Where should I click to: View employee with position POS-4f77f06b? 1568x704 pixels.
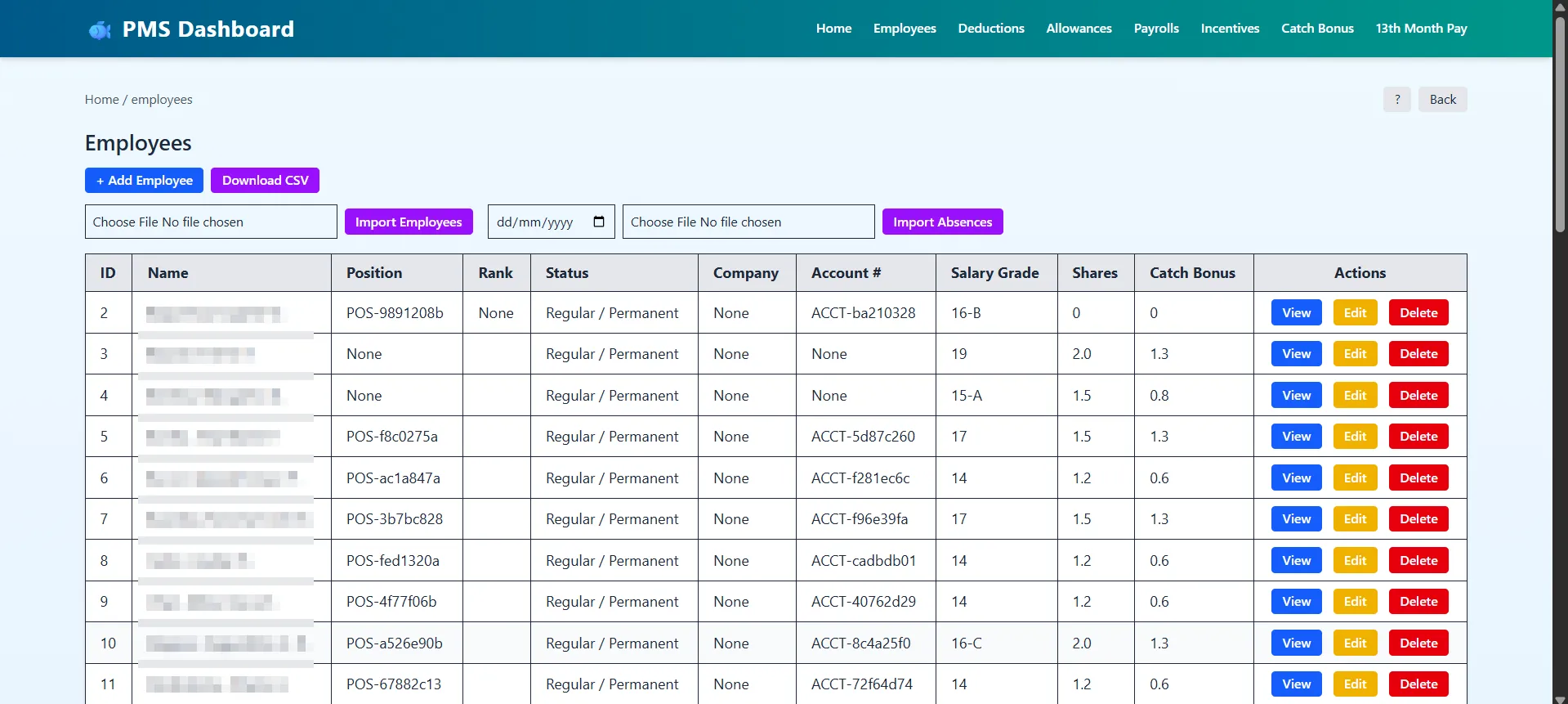[x=1297, y=602]
